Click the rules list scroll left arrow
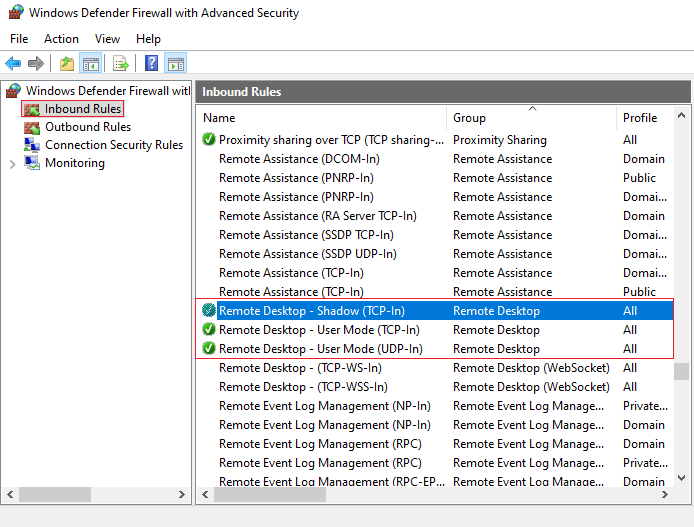 (x=205, y=495)
